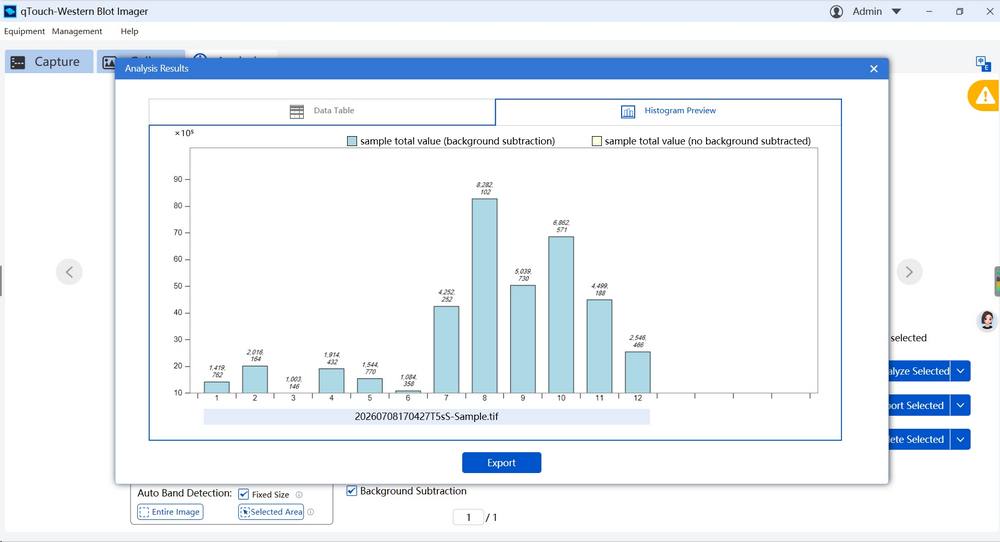Select the Histogram Preview tab

[668, 112]
